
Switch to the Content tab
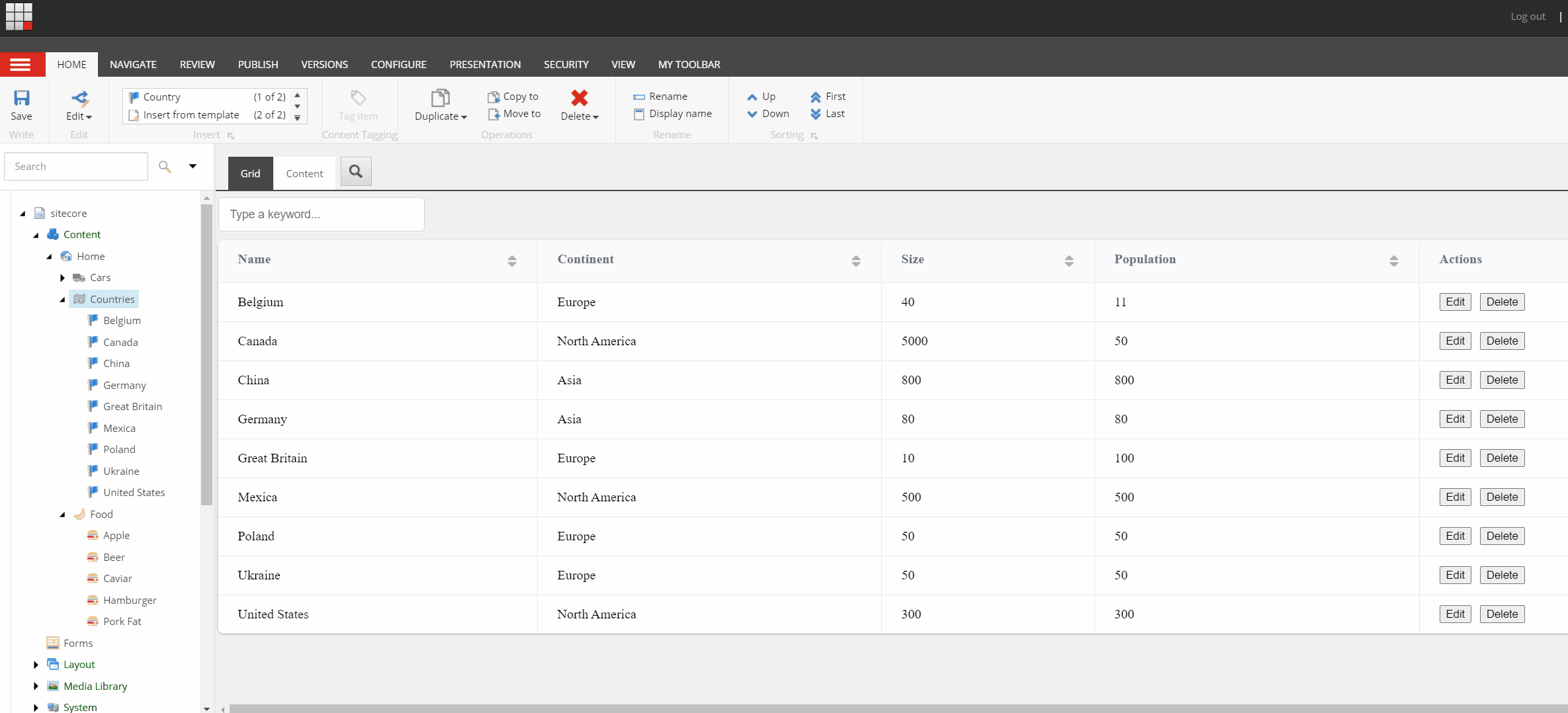[304, 173]
